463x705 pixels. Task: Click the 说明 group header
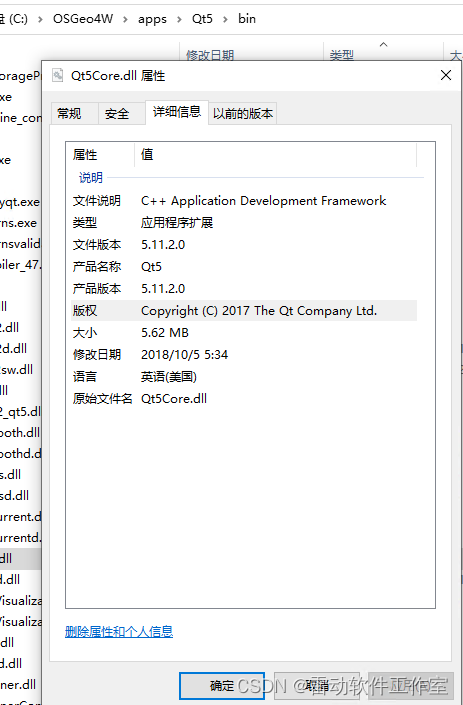click(x=91, y=178)
